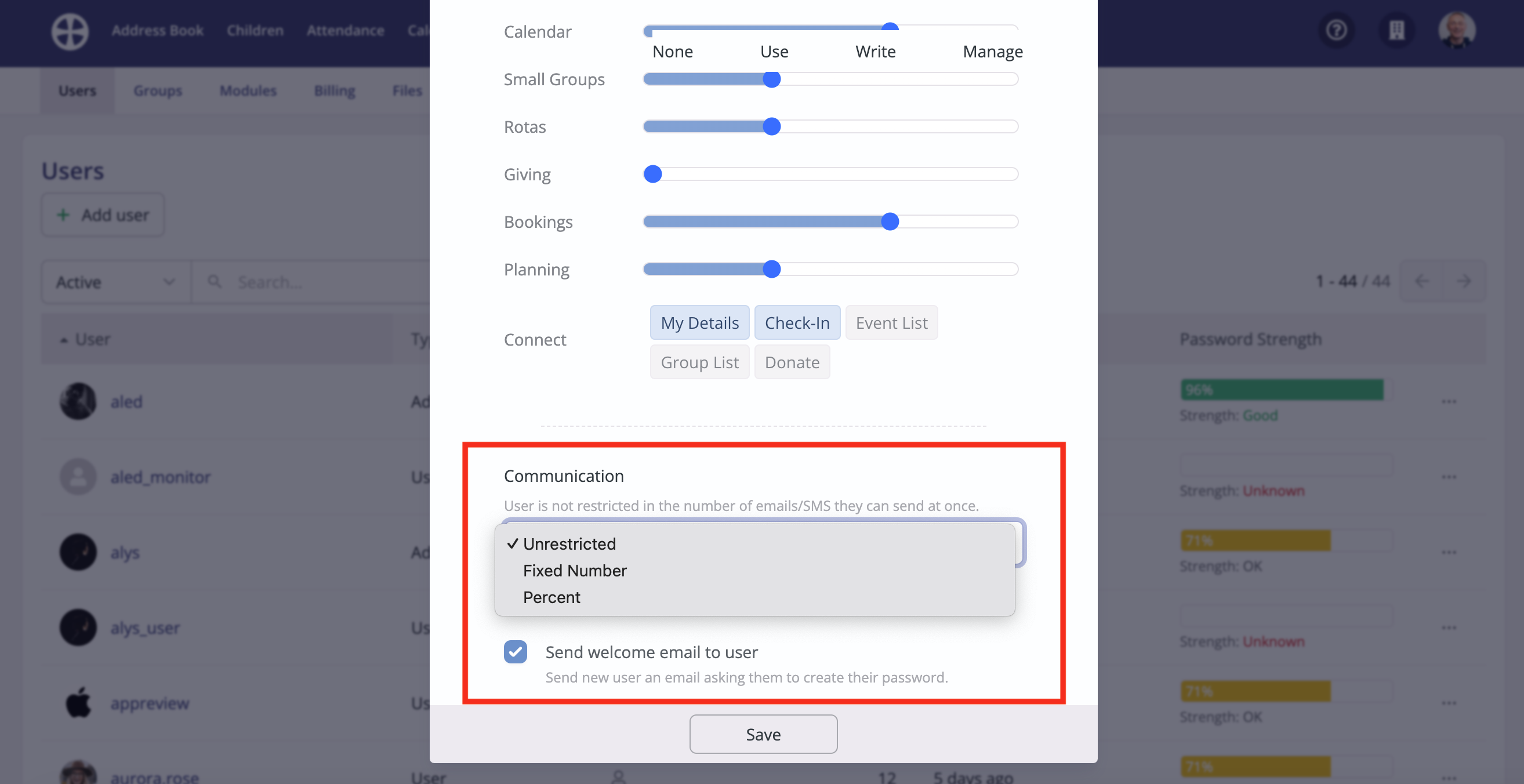This screenshot has height=784, width=1524.
Task: Click aled's profile picture thumbnail
Action: pos(78,401)
